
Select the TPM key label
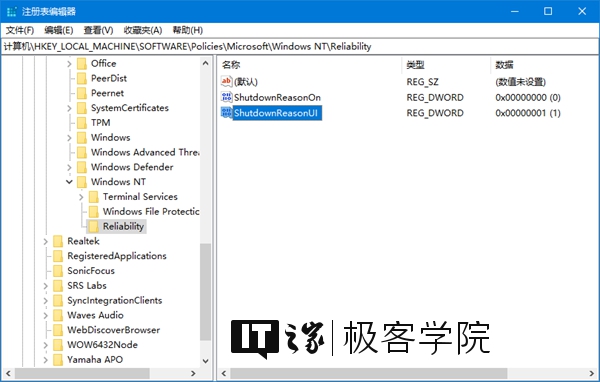point(101,123)
